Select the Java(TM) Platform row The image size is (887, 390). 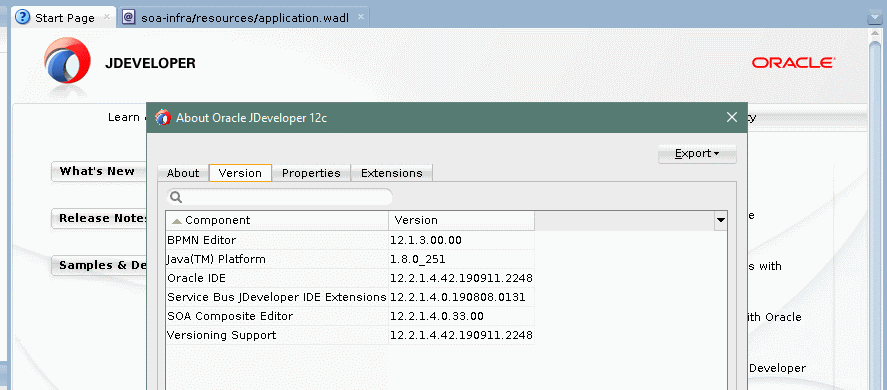click(x=350, y=259)
